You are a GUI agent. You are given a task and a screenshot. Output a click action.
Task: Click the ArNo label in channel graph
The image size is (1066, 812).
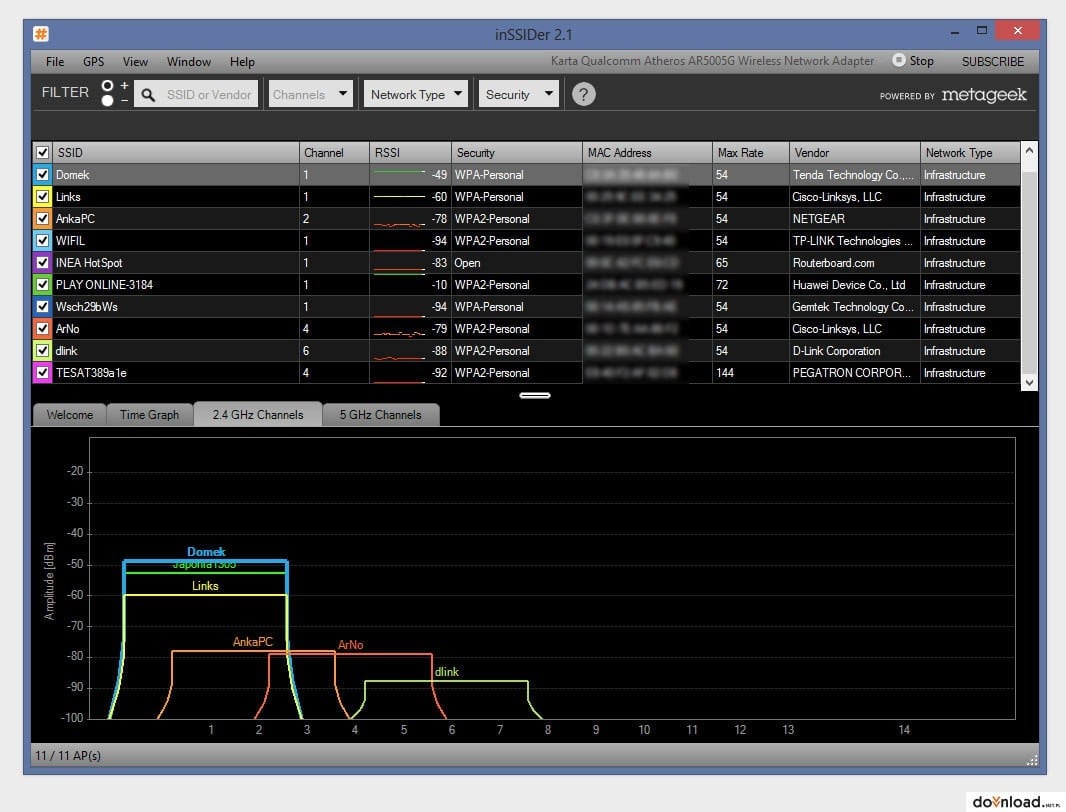(x=351, y=645)
